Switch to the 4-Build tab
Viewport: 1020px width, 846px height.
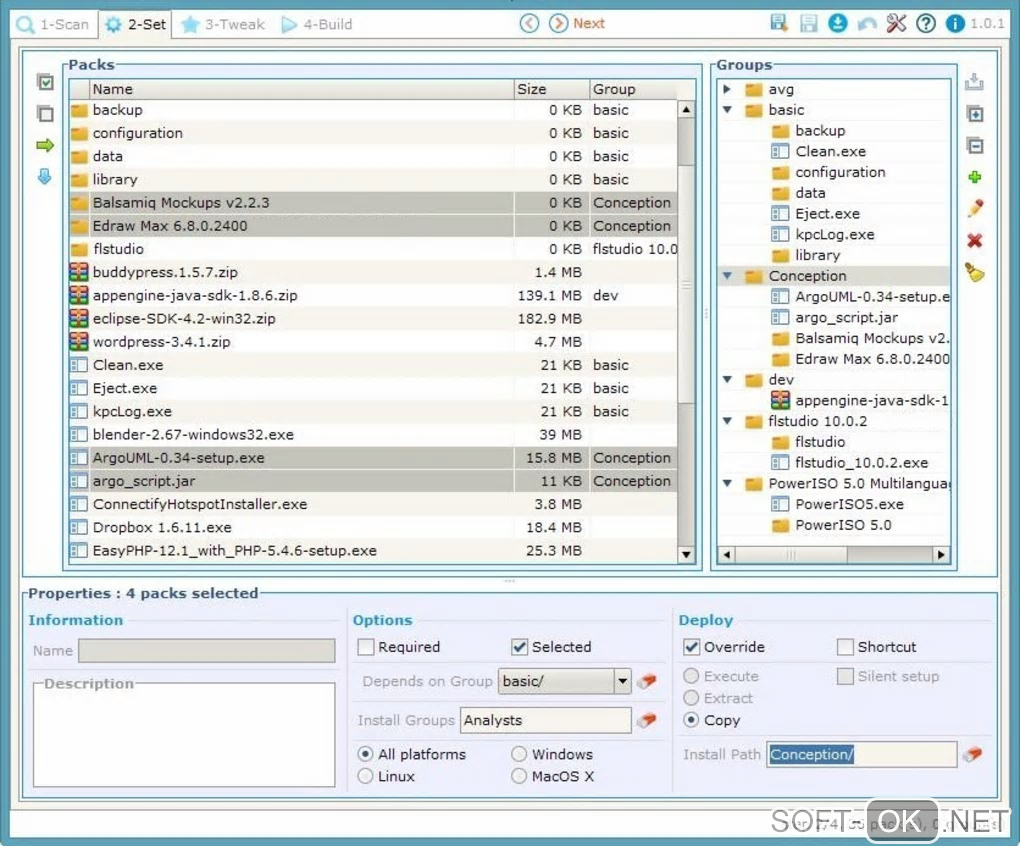tap(317, 25)
